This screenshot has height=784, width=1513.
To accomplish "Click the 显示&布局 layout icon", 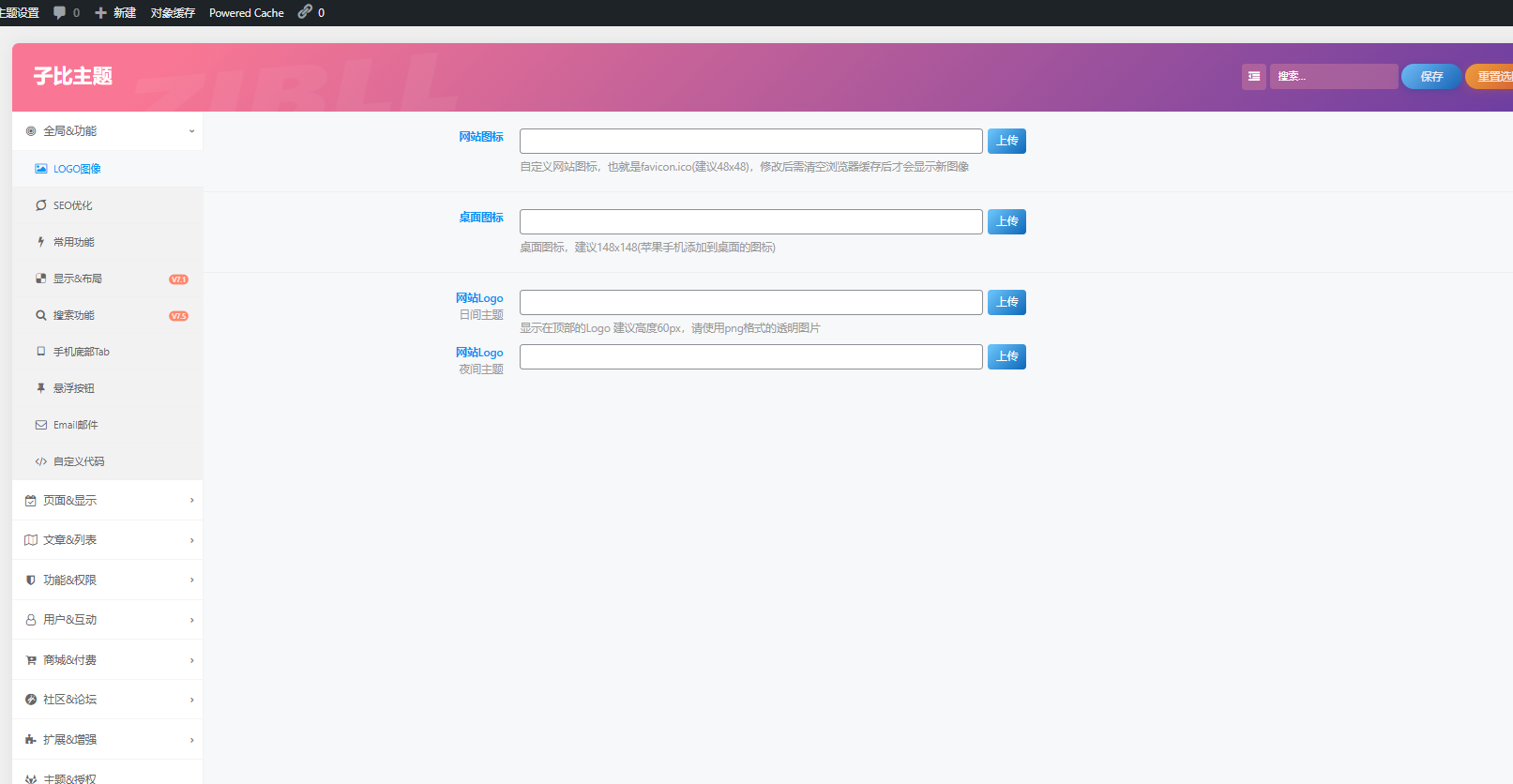I will click(41, 279).
